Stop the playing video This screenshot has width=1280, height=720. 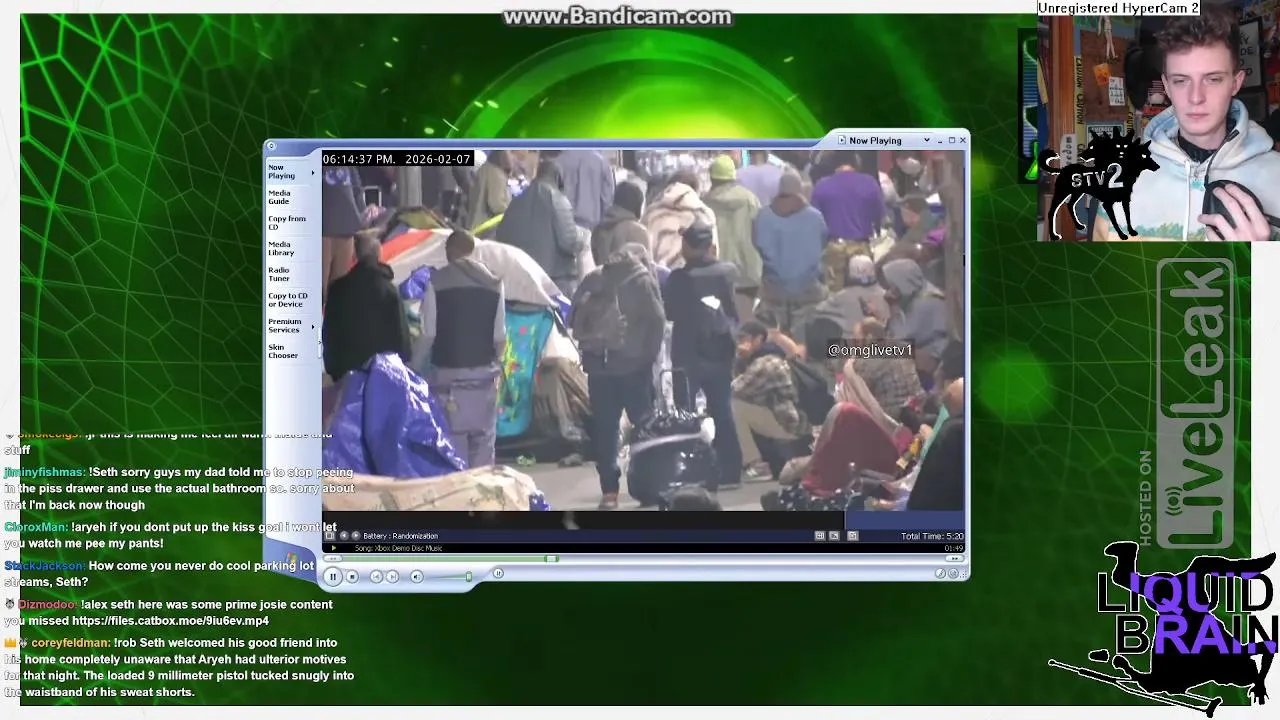tap(352, 576)
